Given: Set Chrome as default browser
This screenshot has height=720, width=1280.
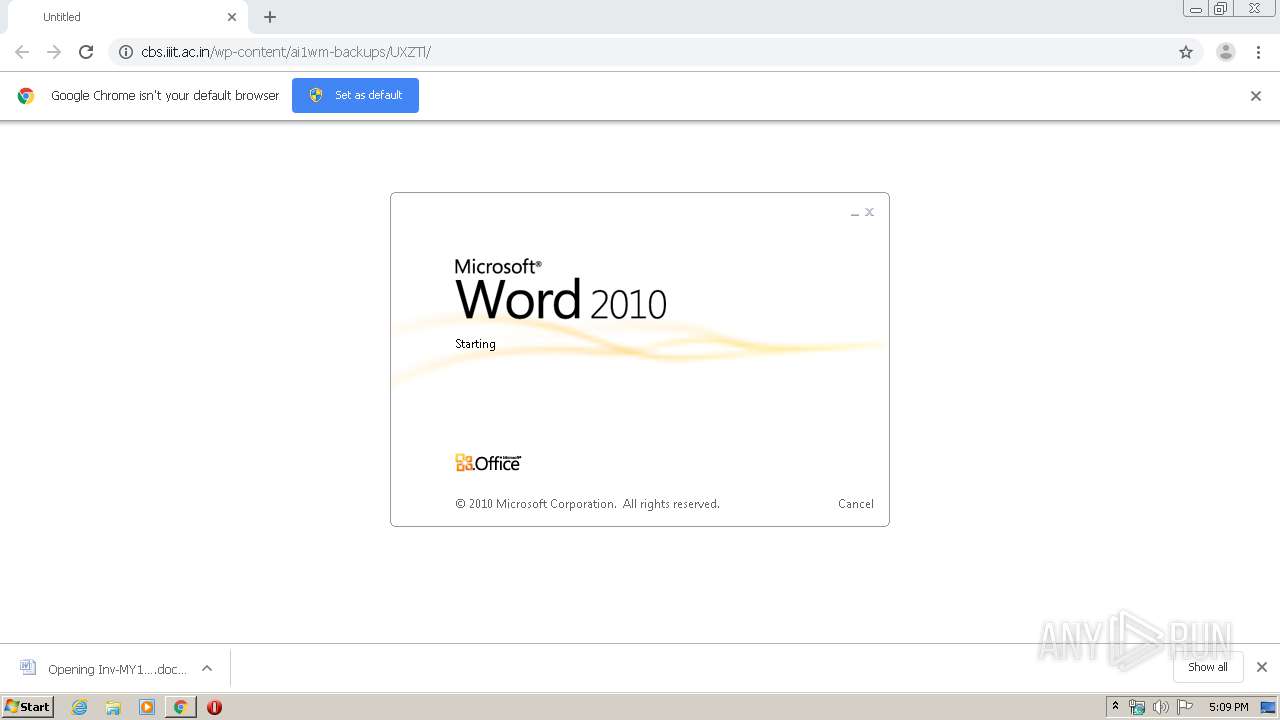Looking at the screenshot, I should point(355,95).
